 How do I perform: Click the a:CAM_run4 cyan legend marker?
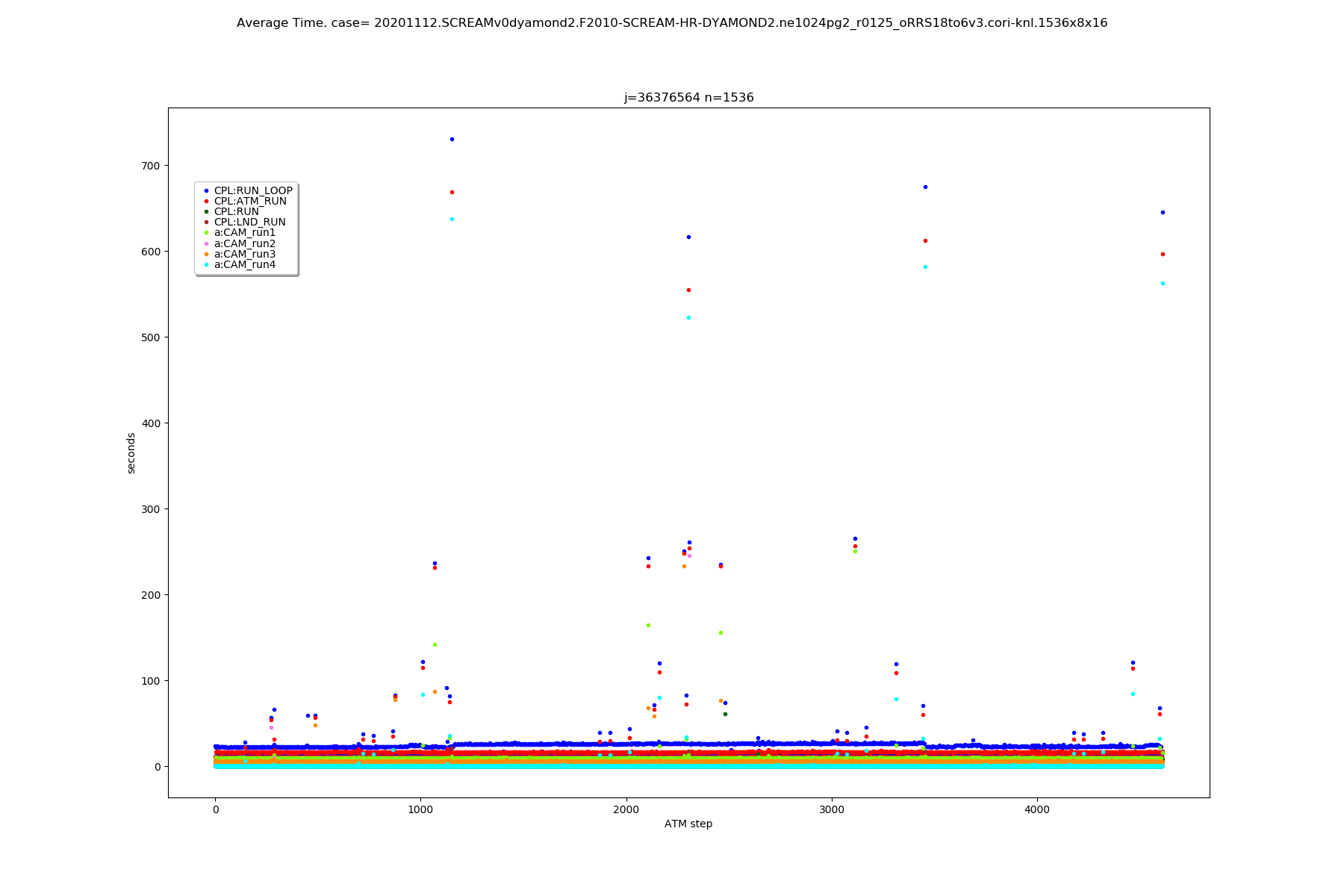pyautogui.click(x=207, y=265)
